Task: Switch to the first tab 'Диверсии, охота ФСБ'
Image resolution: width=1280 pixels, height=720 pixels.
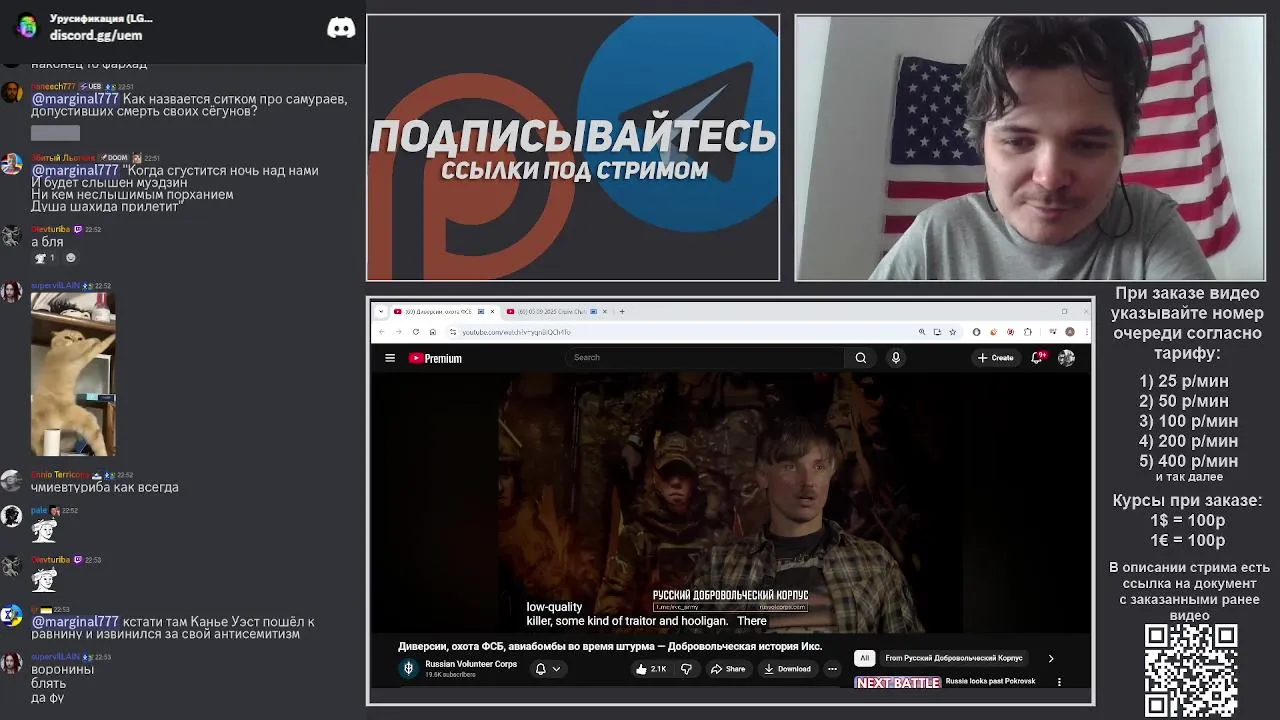Action: (x=444, y=311)
